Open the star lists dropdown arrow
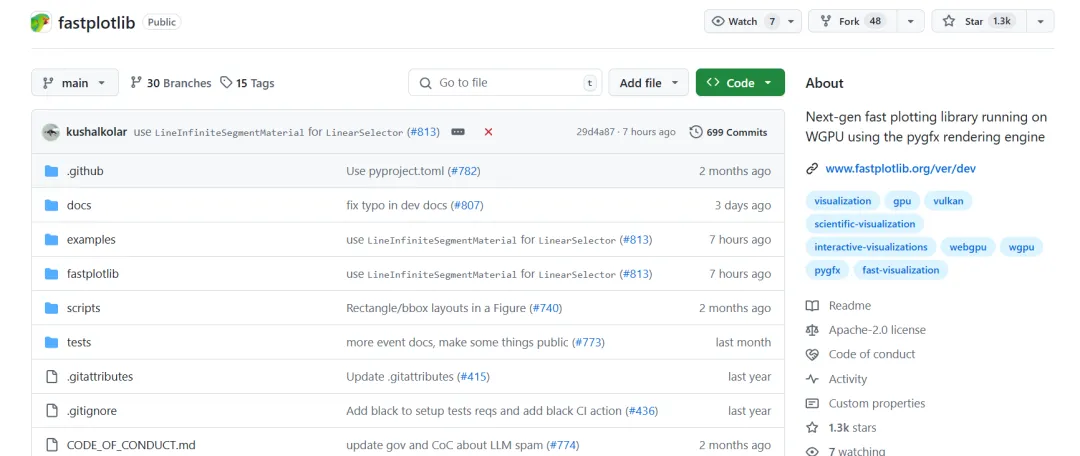 pyautogui.click(x=1040, y=21)
